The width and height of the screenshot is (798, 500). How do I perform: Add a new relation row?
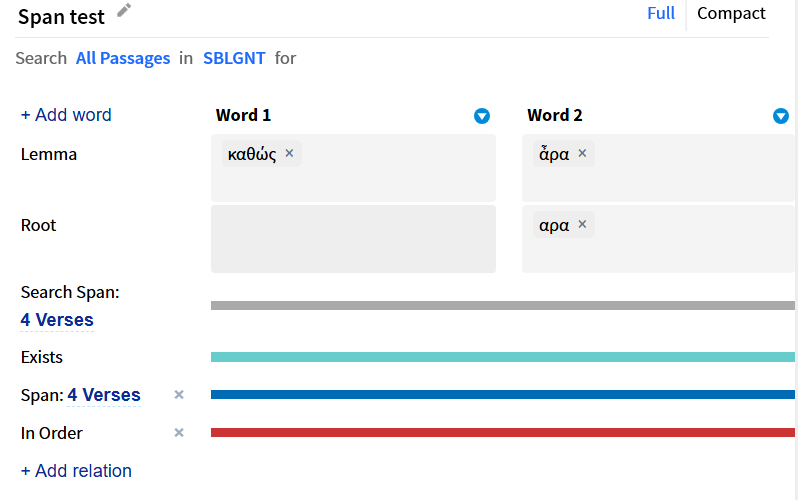[x=76, y=471]
